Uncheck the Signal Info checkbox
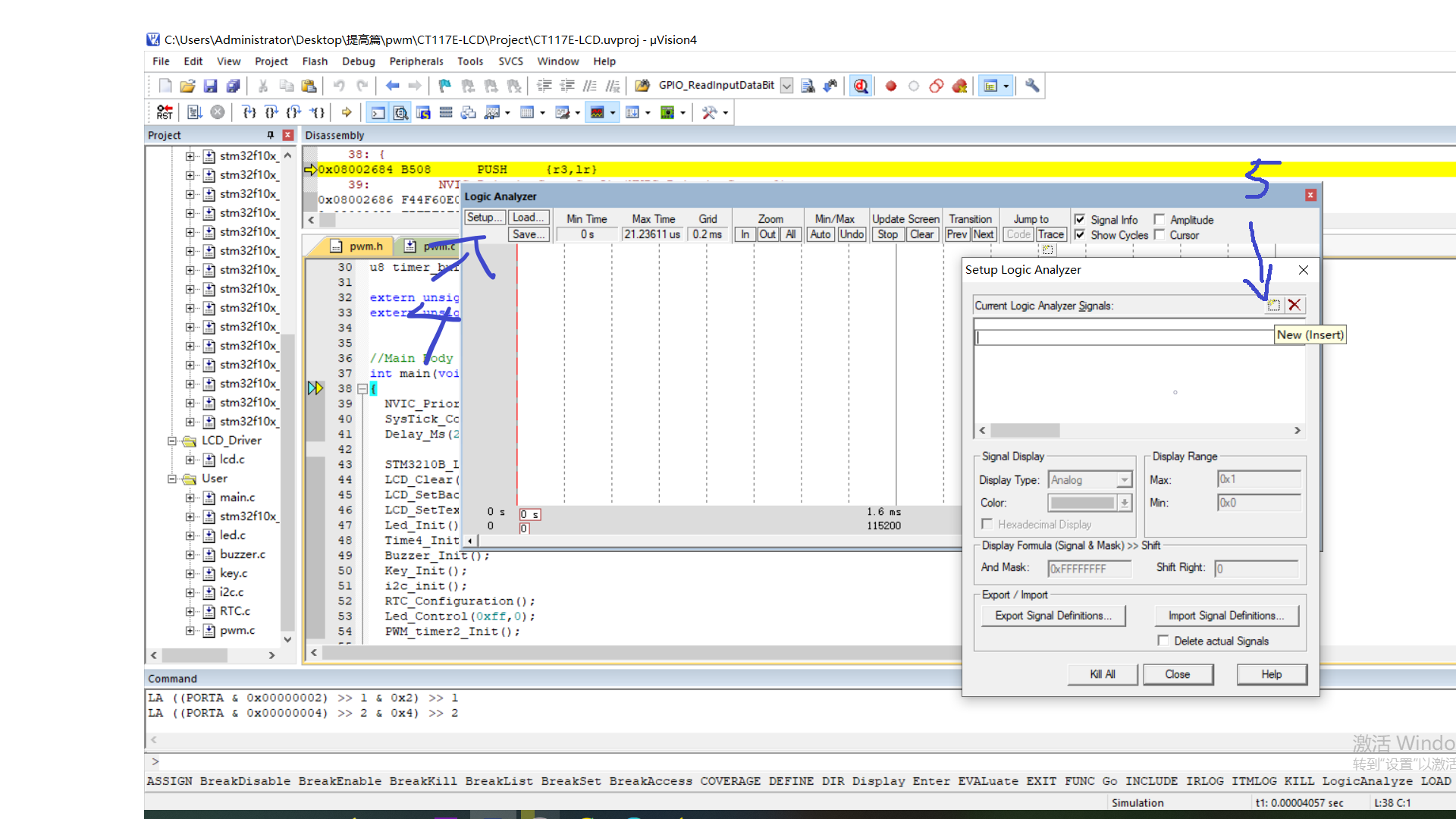This screenshot has width=1456, height=819. [x=1080, y=220]
